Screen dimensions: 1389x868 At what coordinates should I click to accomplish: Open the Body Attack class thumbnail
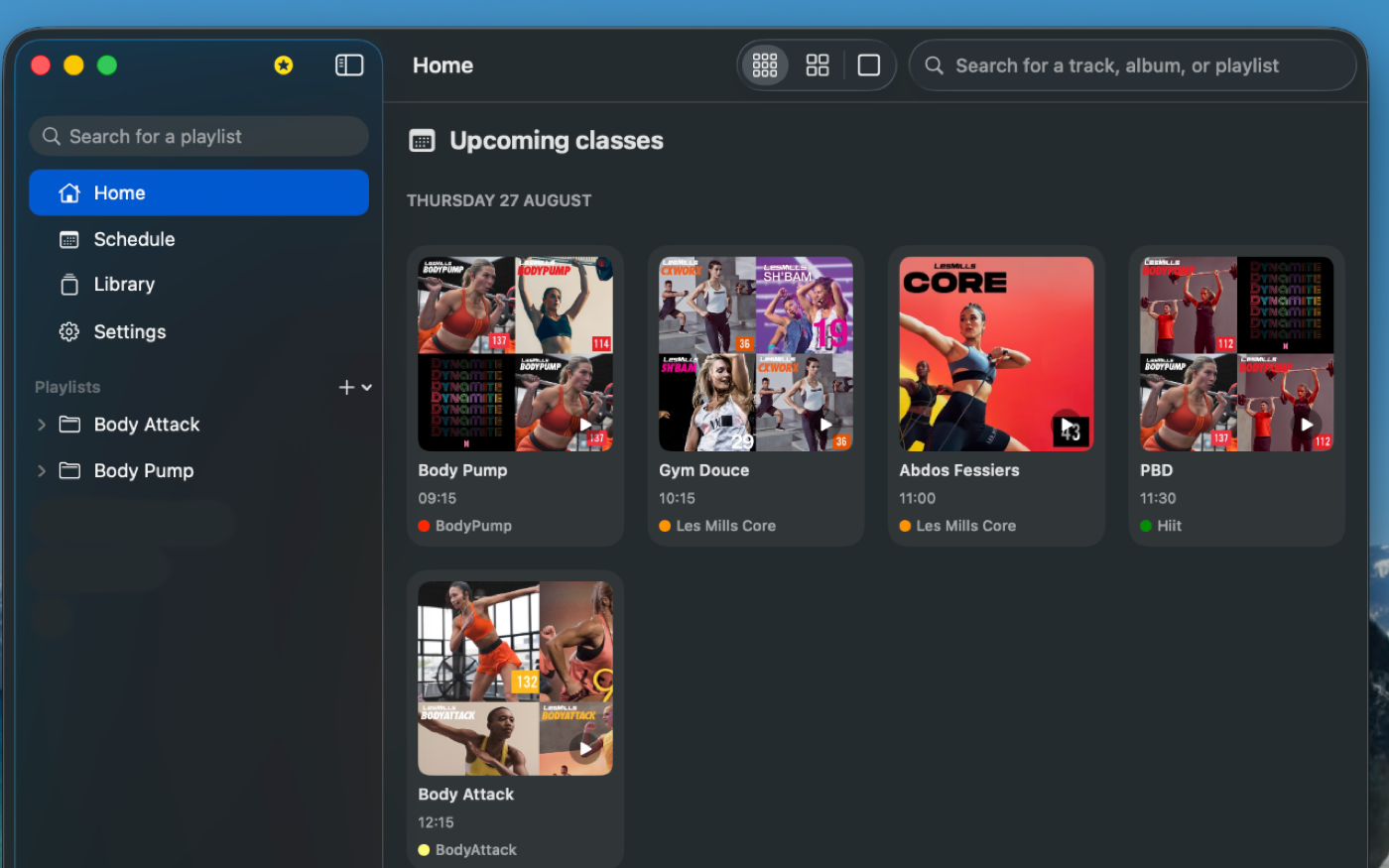coord(515,679)
